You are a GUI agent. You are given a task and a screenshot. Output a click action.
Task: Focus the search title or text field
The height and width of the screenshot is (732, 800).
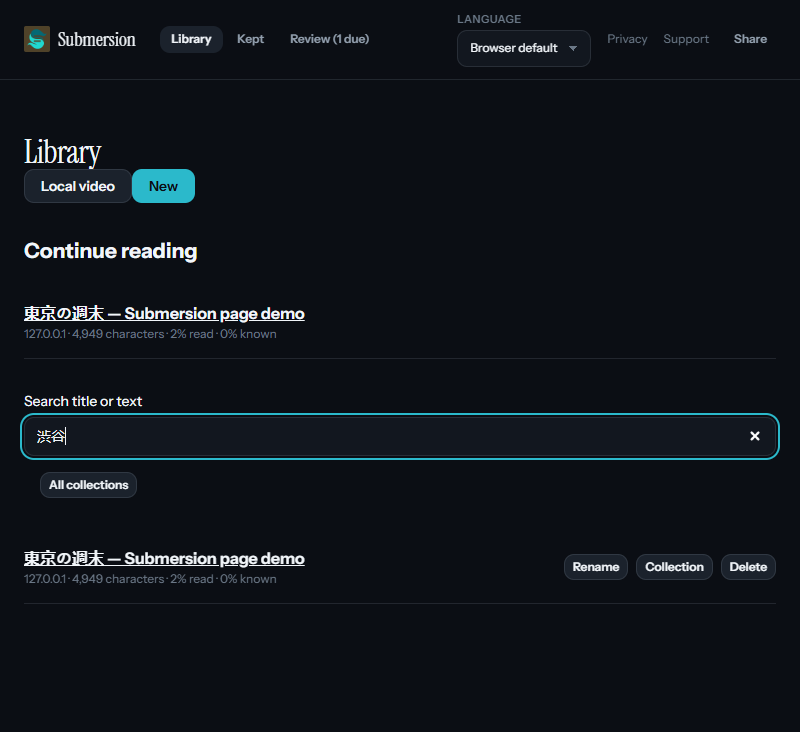[x=400, y=436]
